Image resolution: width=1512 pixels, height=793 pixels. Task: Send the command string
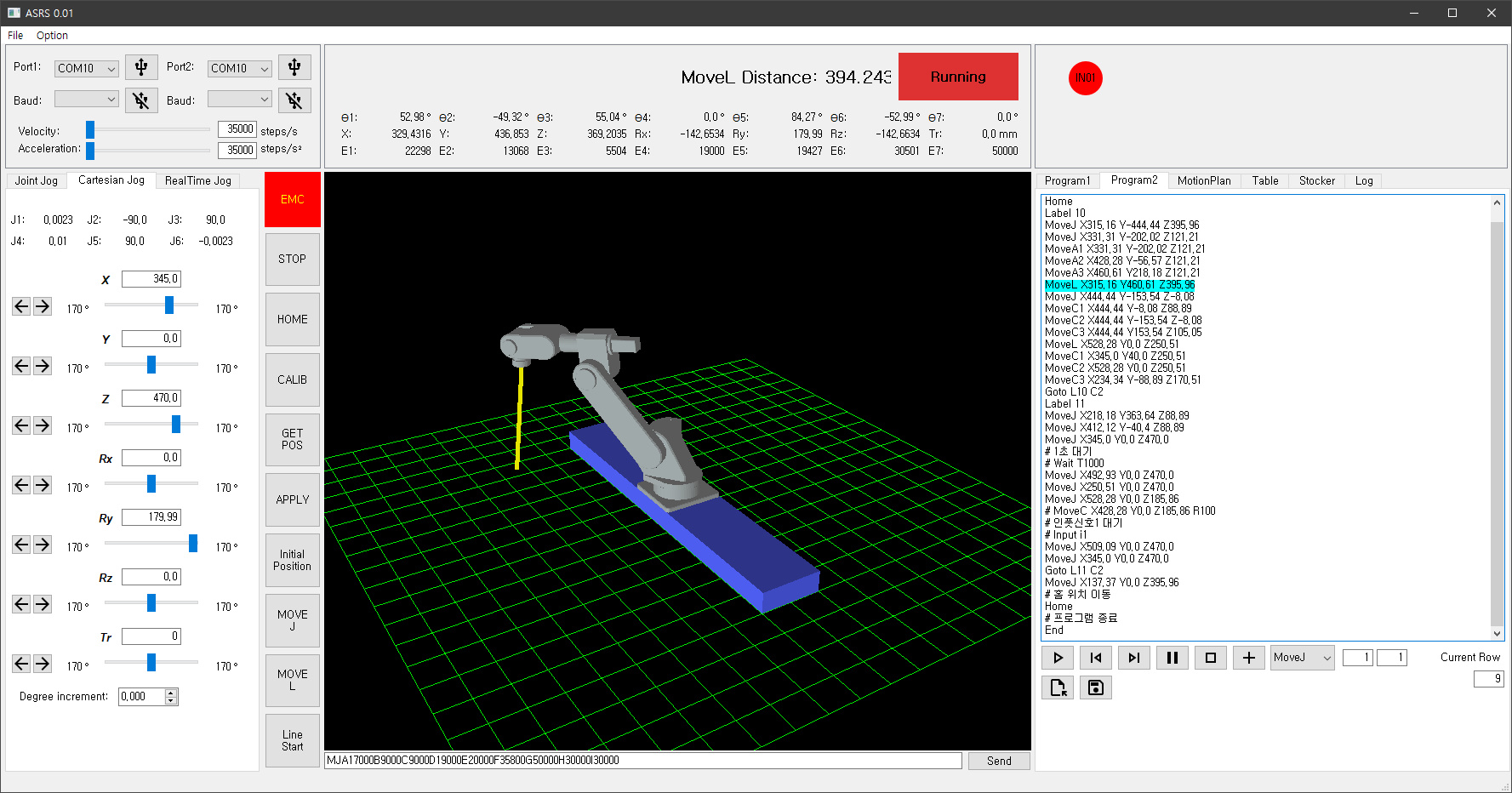999,761
